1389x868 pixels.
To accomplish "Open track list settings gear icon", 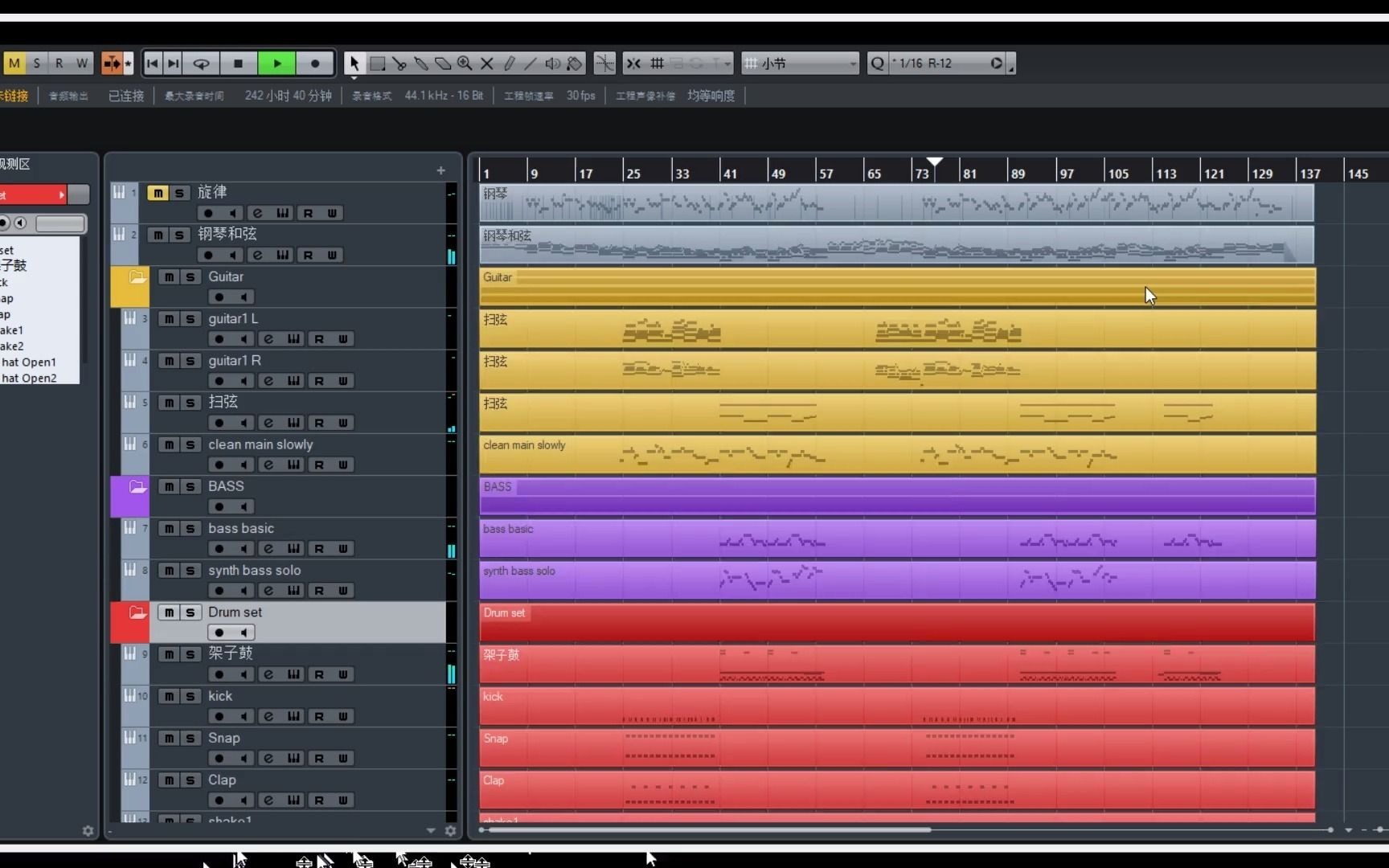I will (x=450, y=831).
